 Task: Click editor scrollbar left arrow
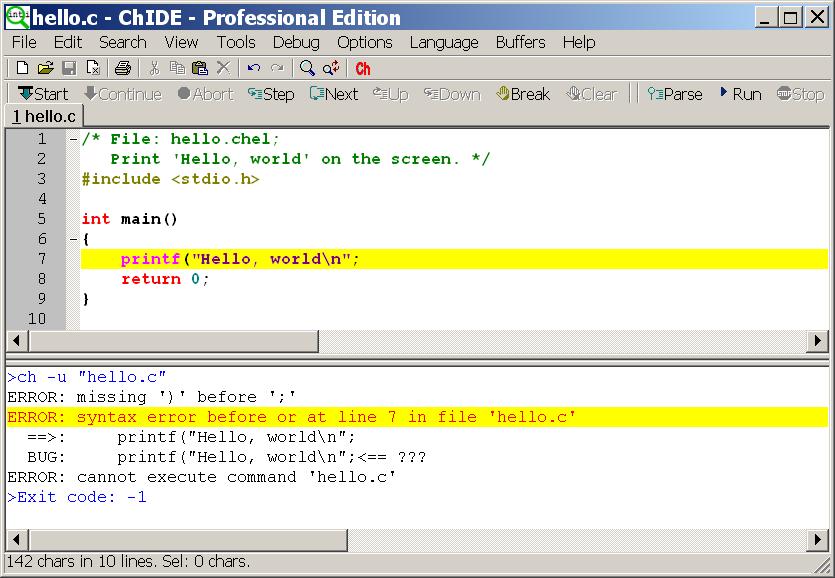pos(17,341)
